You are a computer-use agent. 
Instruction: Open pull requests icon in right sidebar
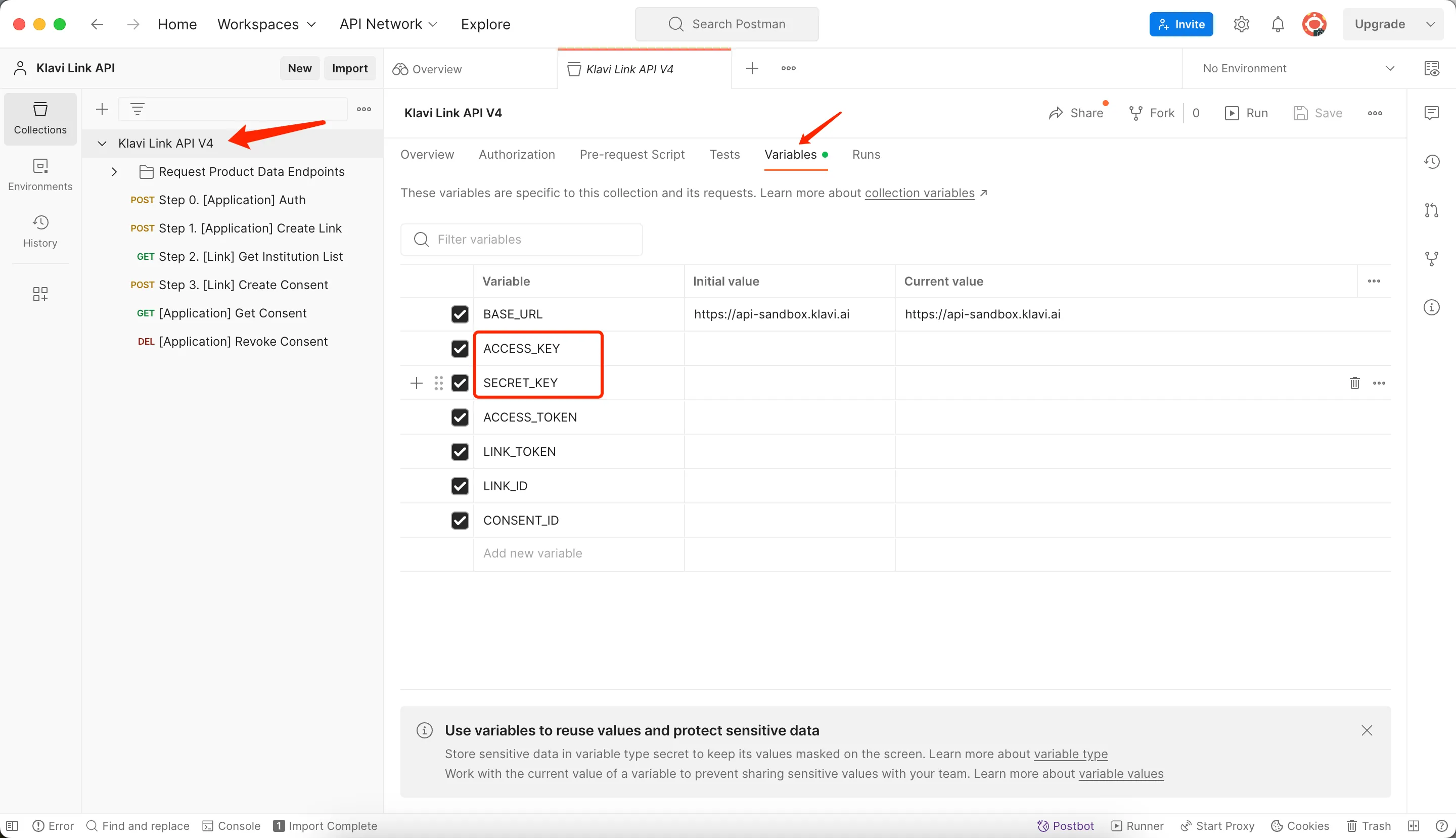click(1431, 210)
